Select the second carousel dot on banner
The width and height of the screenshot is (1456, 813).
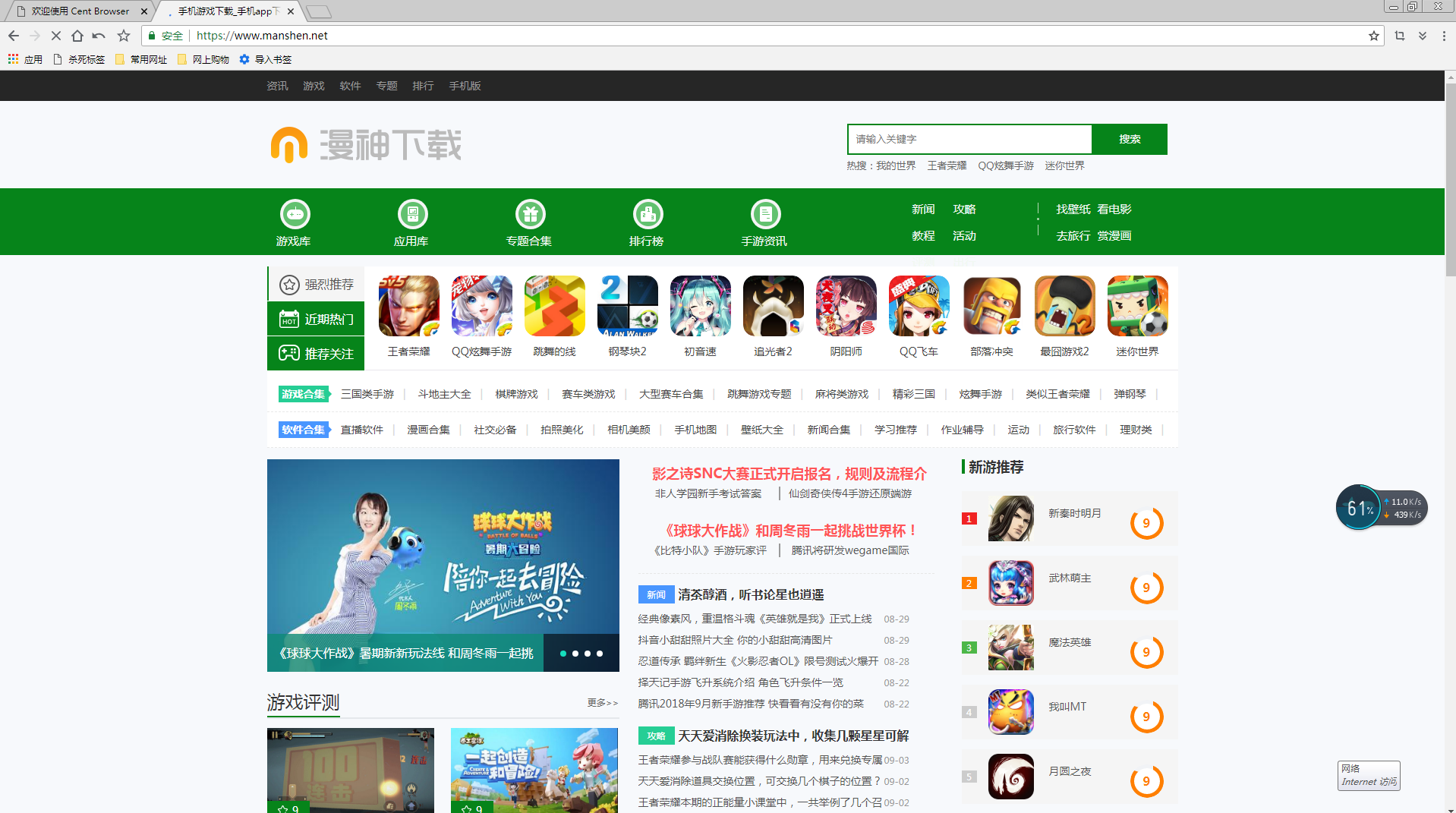coord(575,654)
